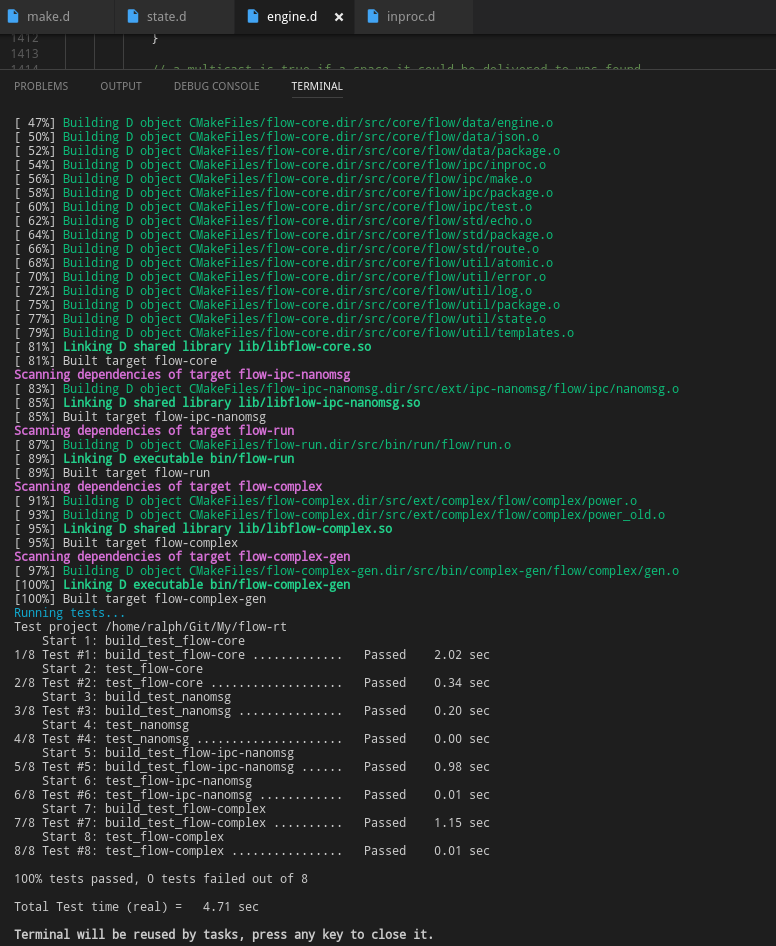
Task: Click the build line for data/json.o
Action: click(276, 137)
